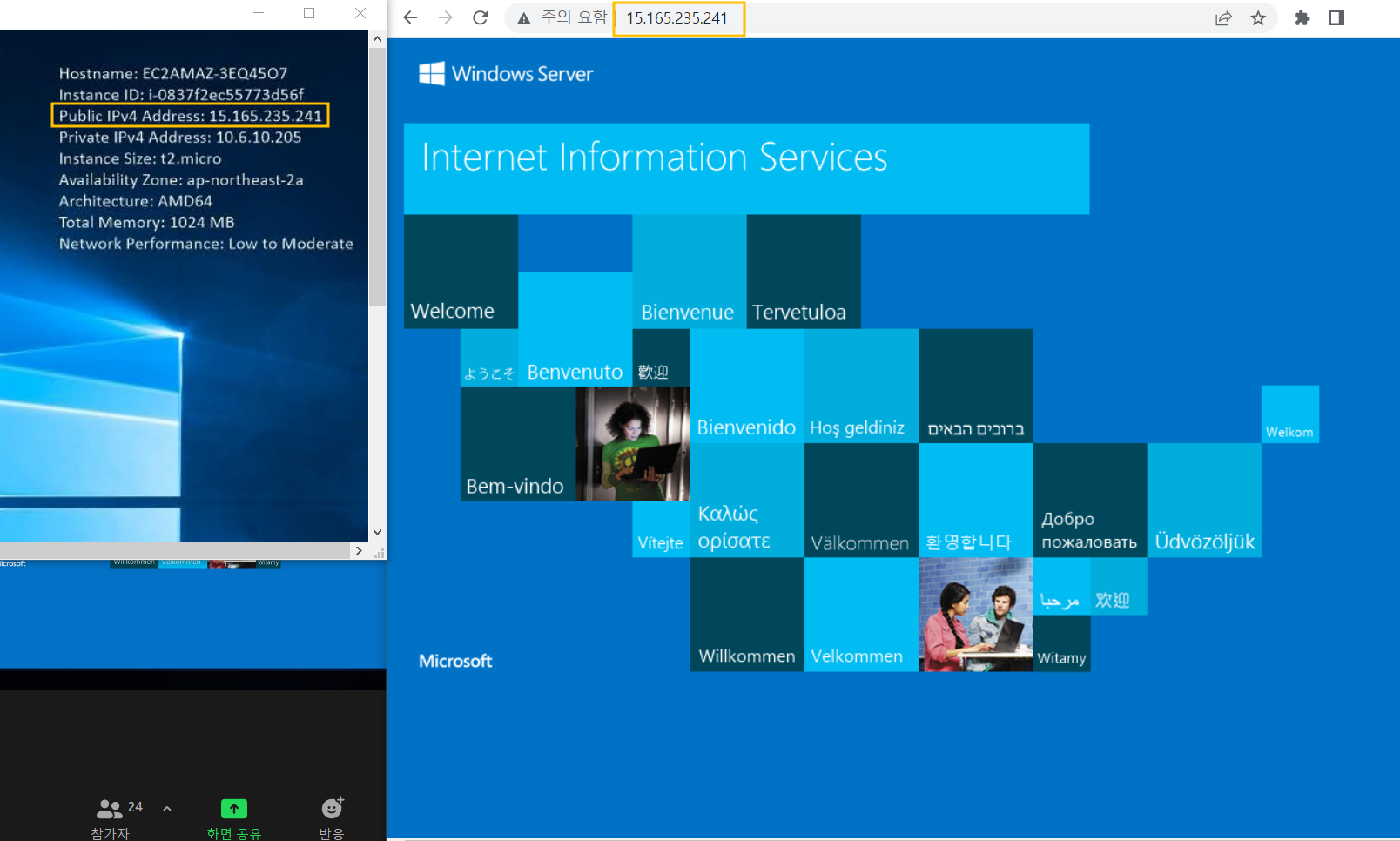Click the scroll-down arrow in the remote window
Viewport: 1400px width, 841px height.
(377, 532)
